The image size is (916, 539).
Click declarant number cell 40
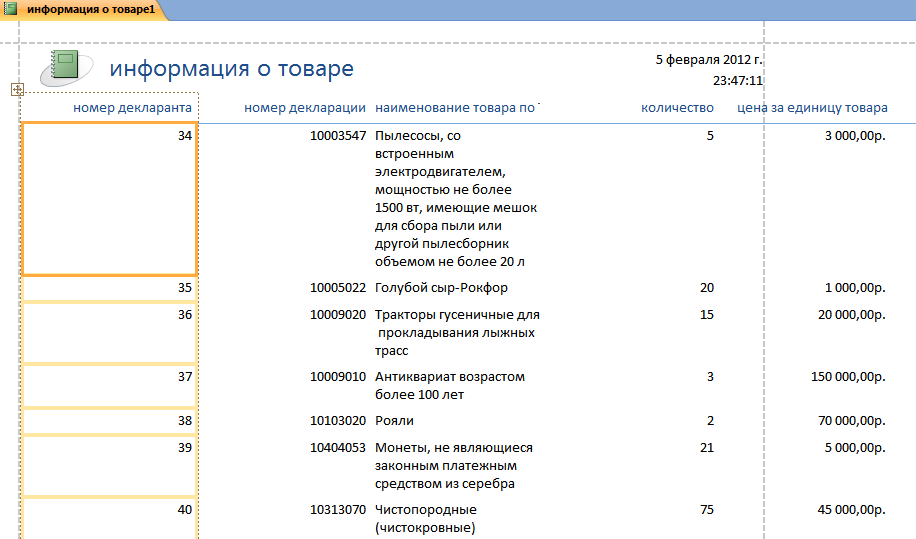pyautogui.click(x=109, y=519)
